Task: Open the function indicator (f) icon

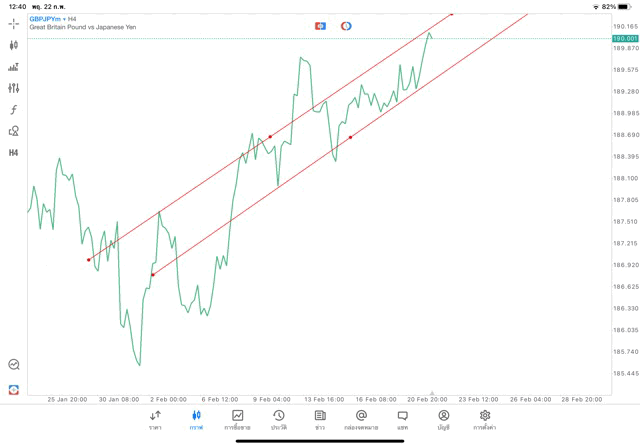Action: tap(14, 110)
